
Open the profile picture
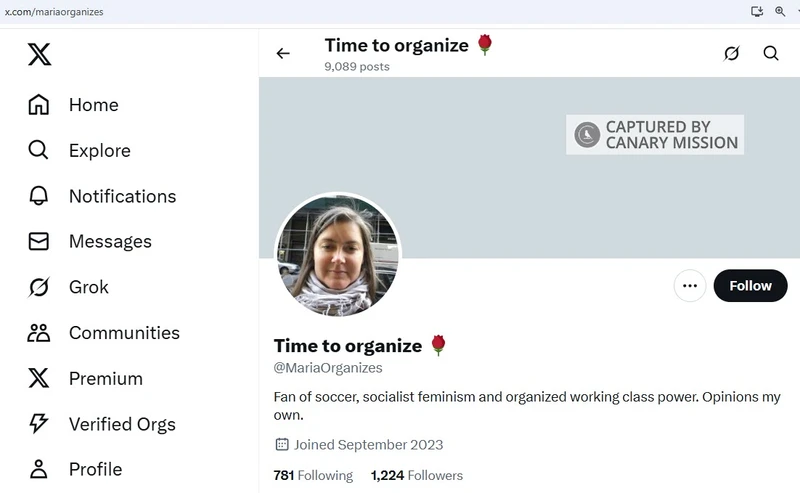338,255
